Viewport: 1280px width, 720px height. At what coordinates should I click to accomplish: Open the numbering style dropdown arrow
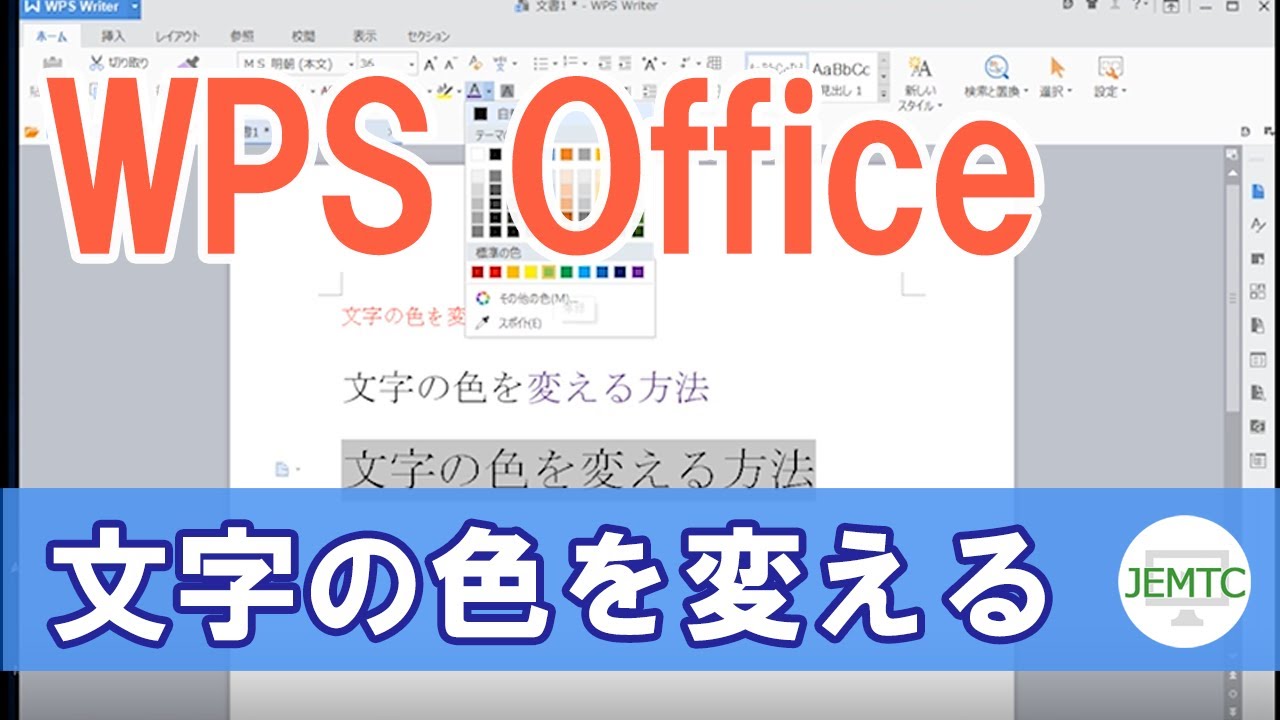(585, 63)
